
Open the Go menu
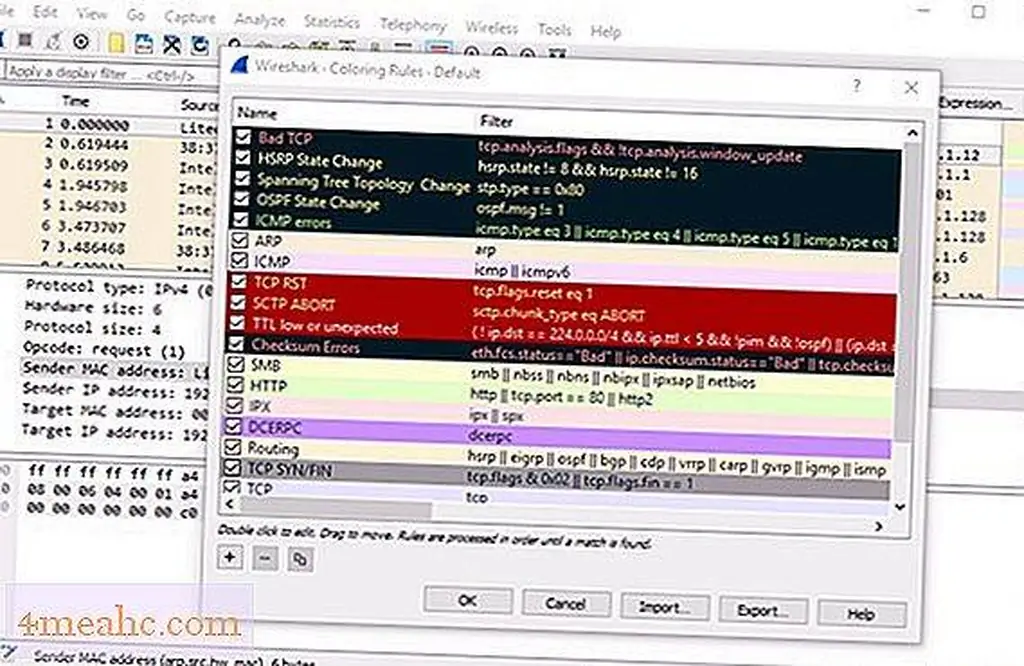pyautogui.click(x=136, y=15)
